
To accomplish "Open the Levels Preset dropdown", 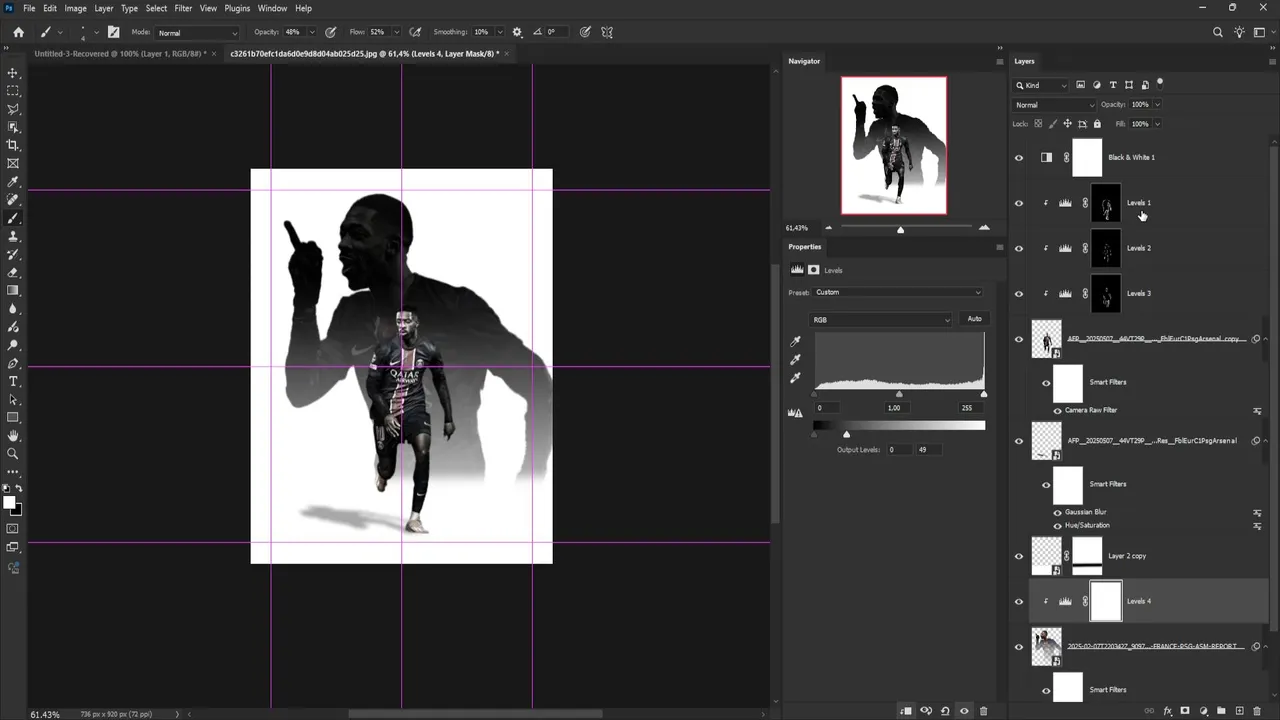I will (x=898, y=292).
